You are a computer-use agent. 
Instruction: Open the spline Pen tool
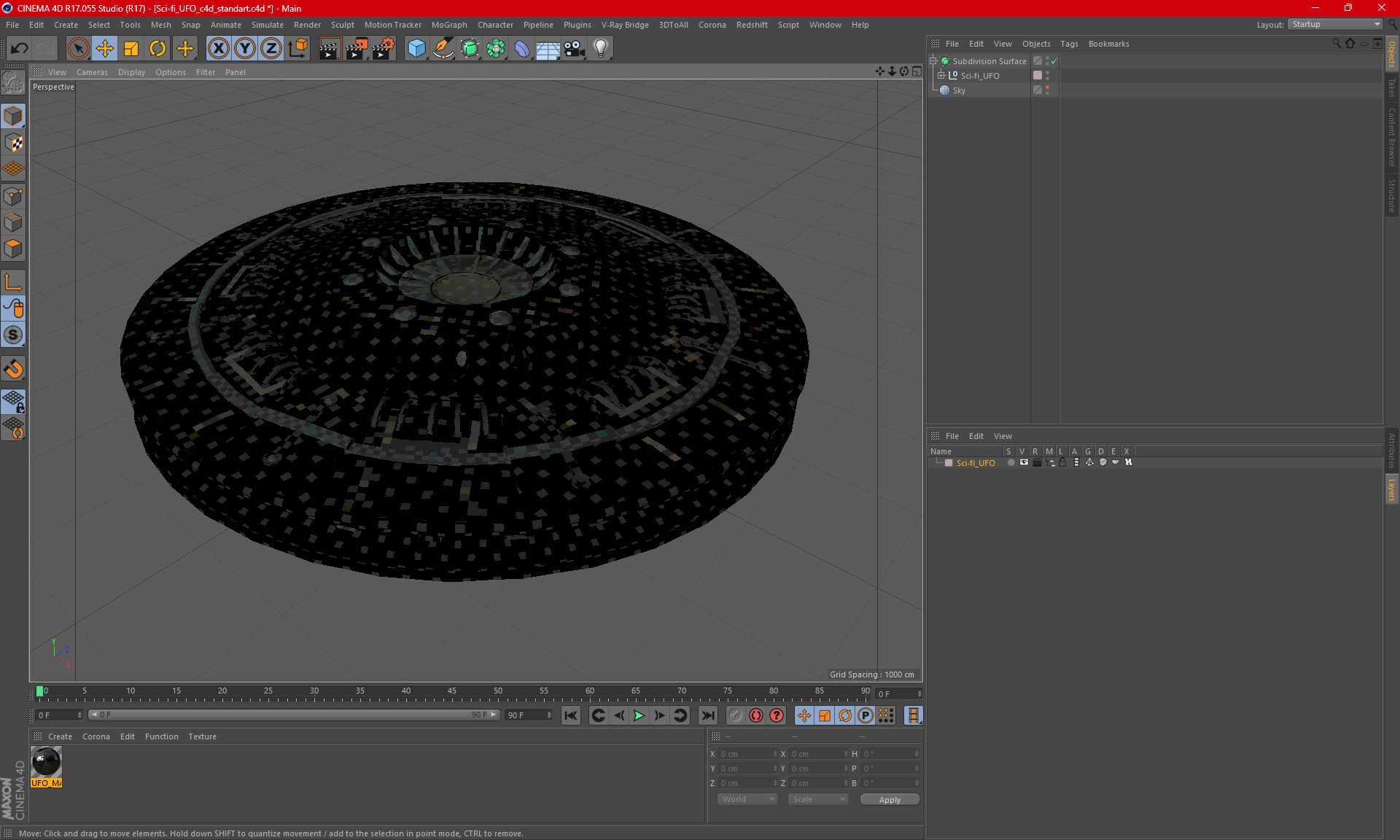coord(443,49)
